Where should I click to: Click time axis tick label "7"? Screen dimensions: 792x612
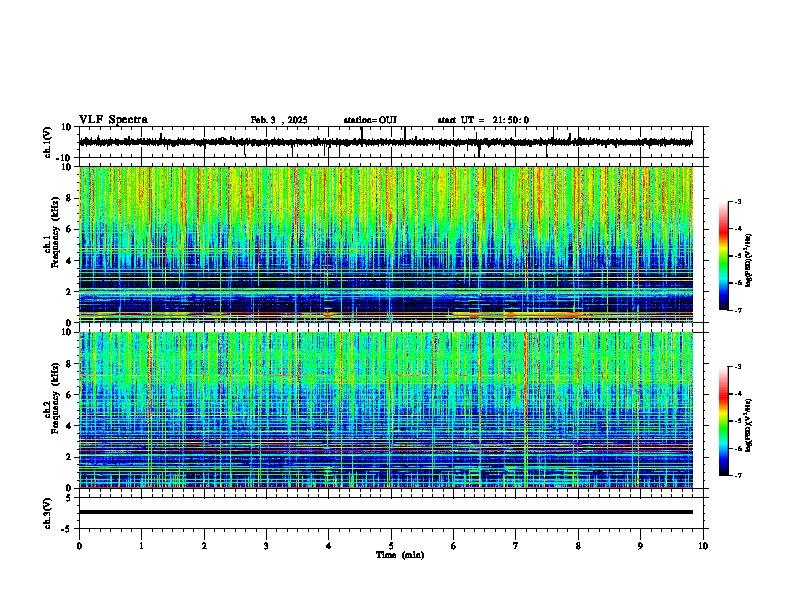[516, 546]
